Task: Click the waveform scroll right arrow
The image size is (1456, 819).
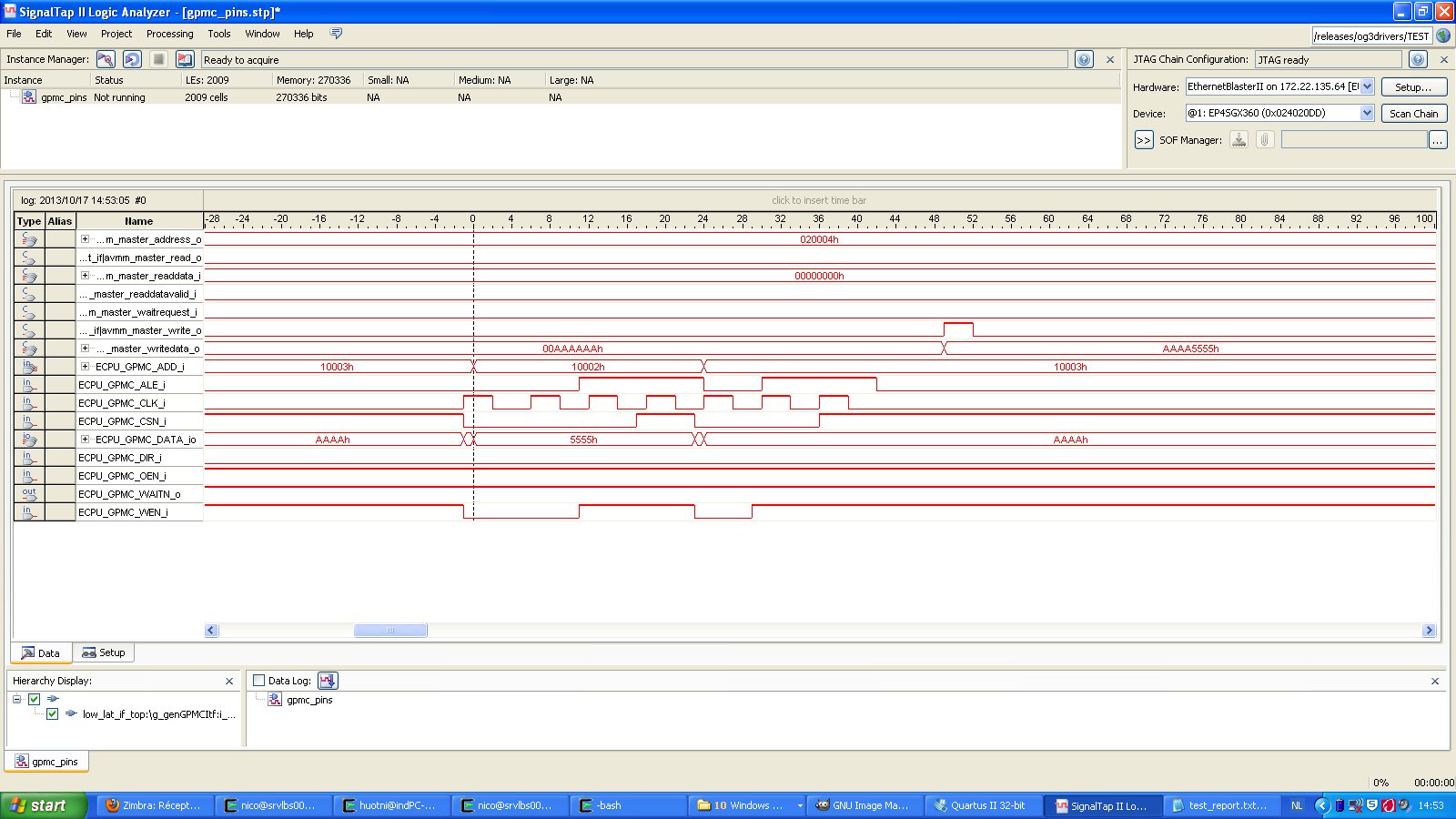Action: (x=1429, y=630)
